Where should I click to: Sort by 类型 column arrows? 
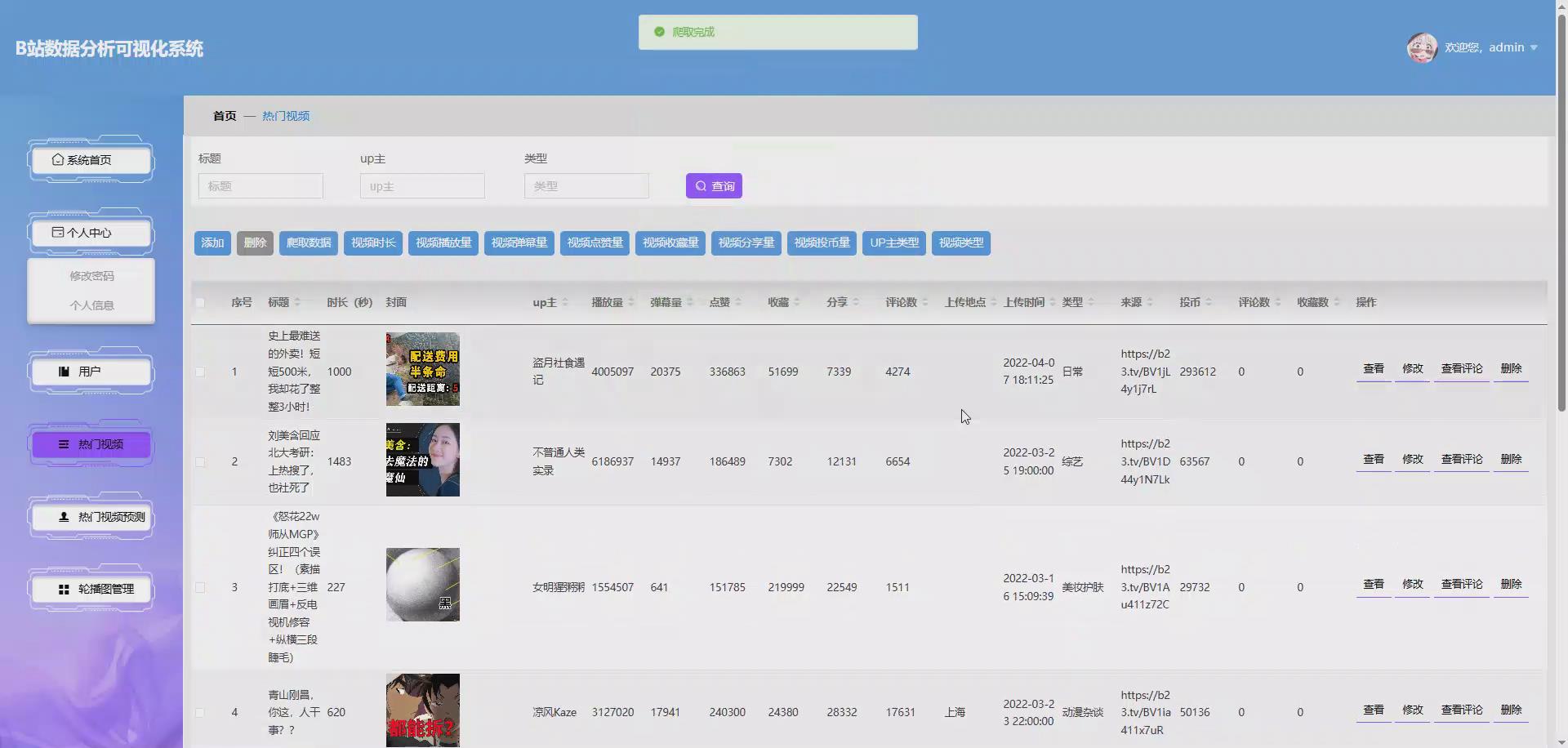(x=1091, y=302)
